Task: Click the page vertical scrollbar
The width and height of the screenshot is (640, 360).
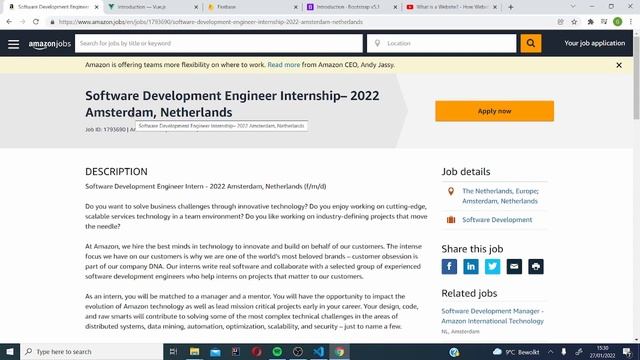Action: click(636, 78)
